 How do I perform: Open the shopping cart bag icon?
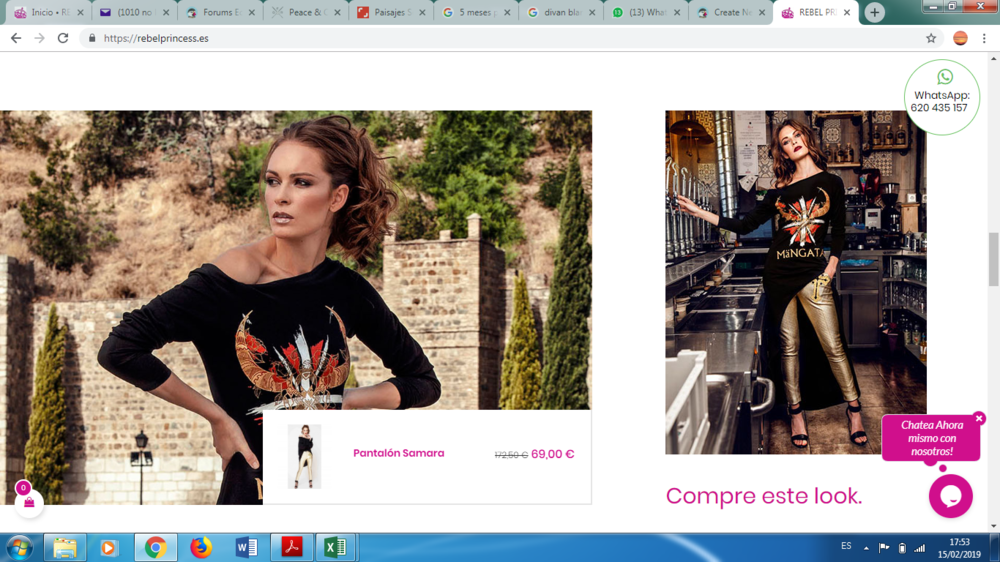[29, 503]
